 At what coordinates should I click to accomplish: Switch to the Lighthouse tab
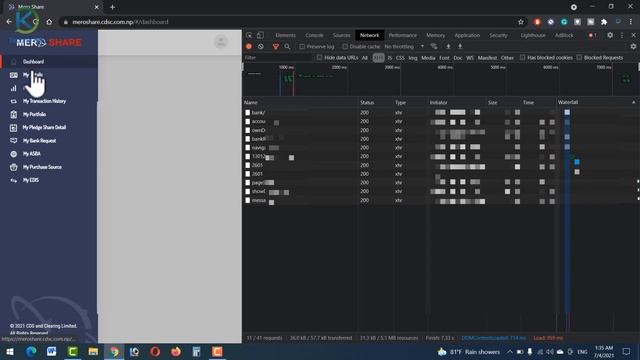pyautogui.click(x=533, y=35)
